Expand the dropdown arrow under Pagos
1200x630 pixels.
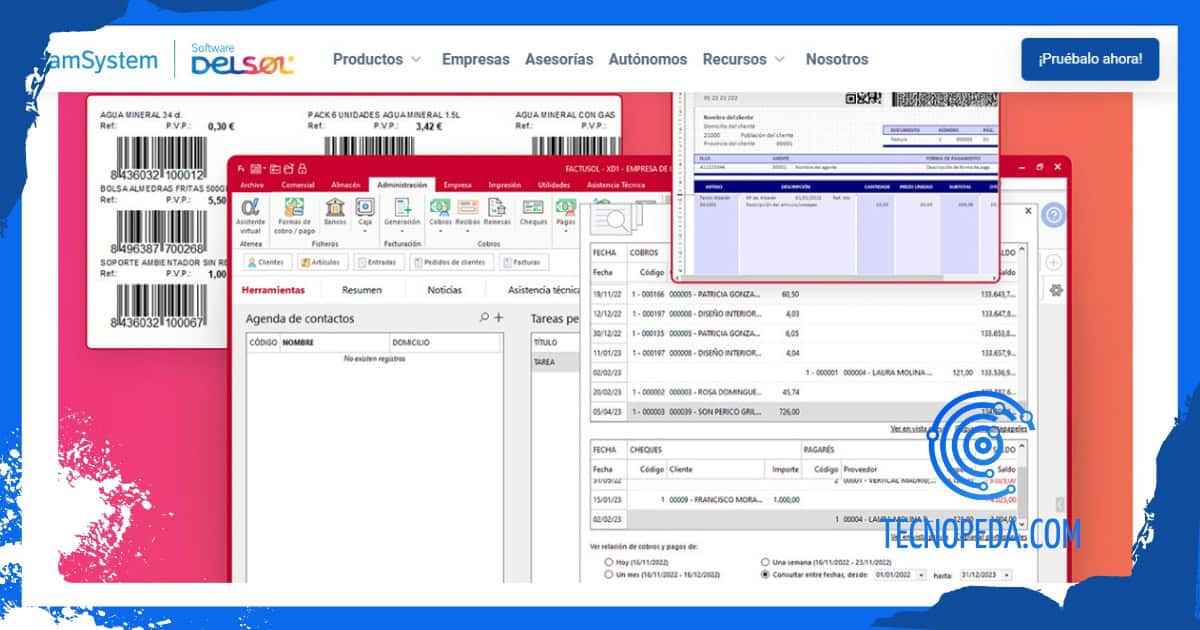[x=565, y=233]
